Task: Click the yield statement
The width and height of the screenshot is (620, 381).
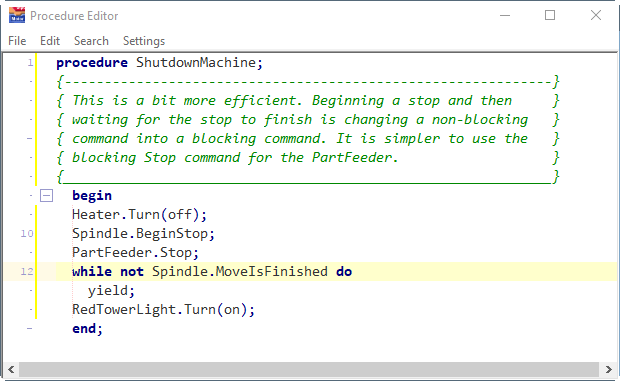Action: tap(111, 291)
